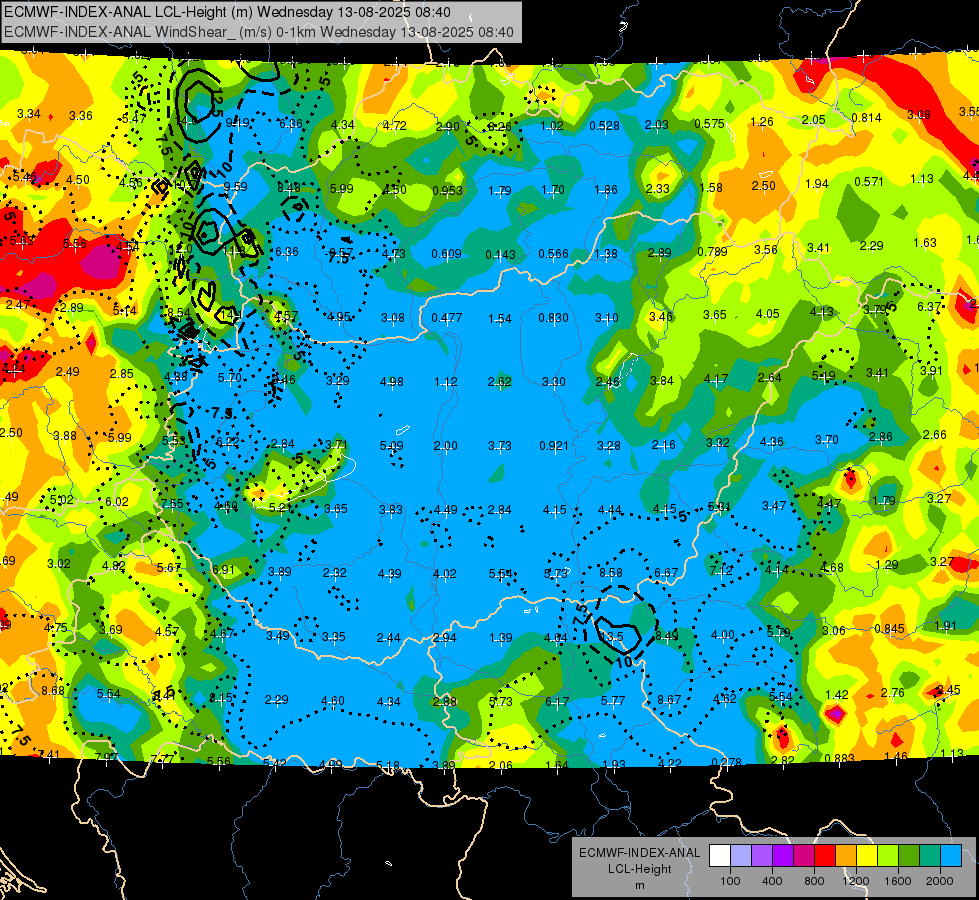
Task: Click the LCL-Height title line in the header
Action: [x=227, y=12]
